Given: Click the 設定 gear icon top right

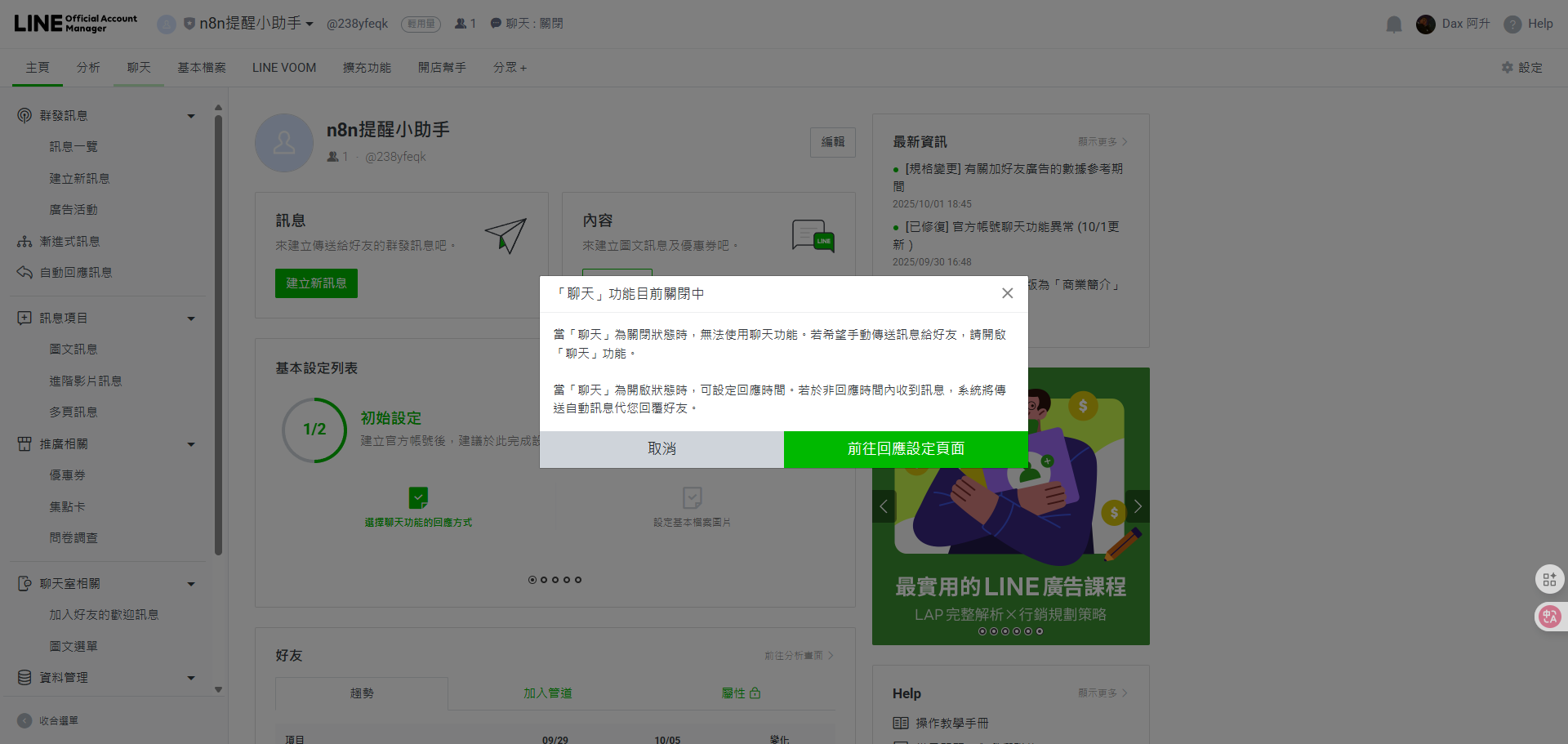Looking at the screenshot, I should click(1508, 68).
